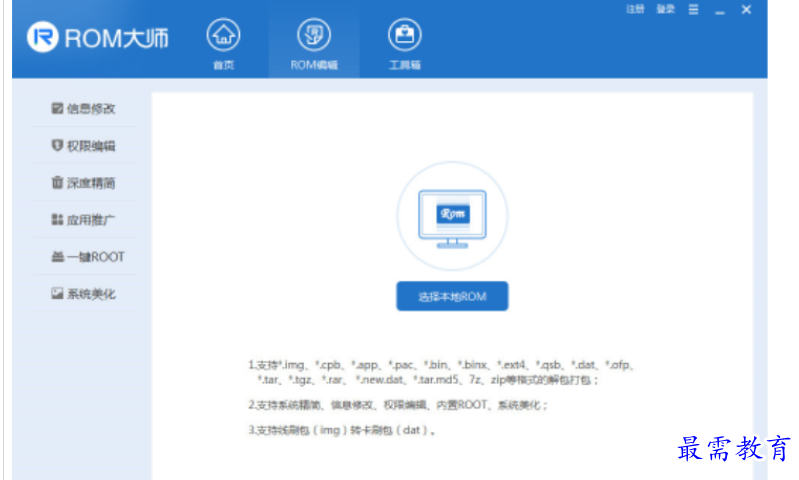Click the ROM大师 title text
Viewport: 799px width, 480px height.
click(116, 38)
